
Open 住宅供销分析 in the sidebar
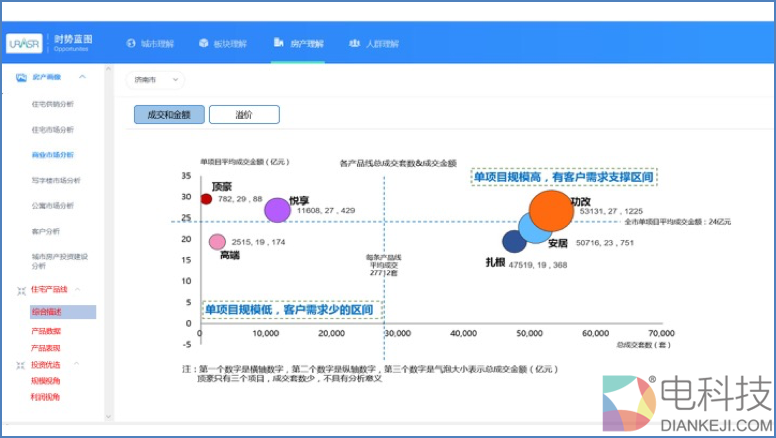pyautogui.click(x=52, y=104)
